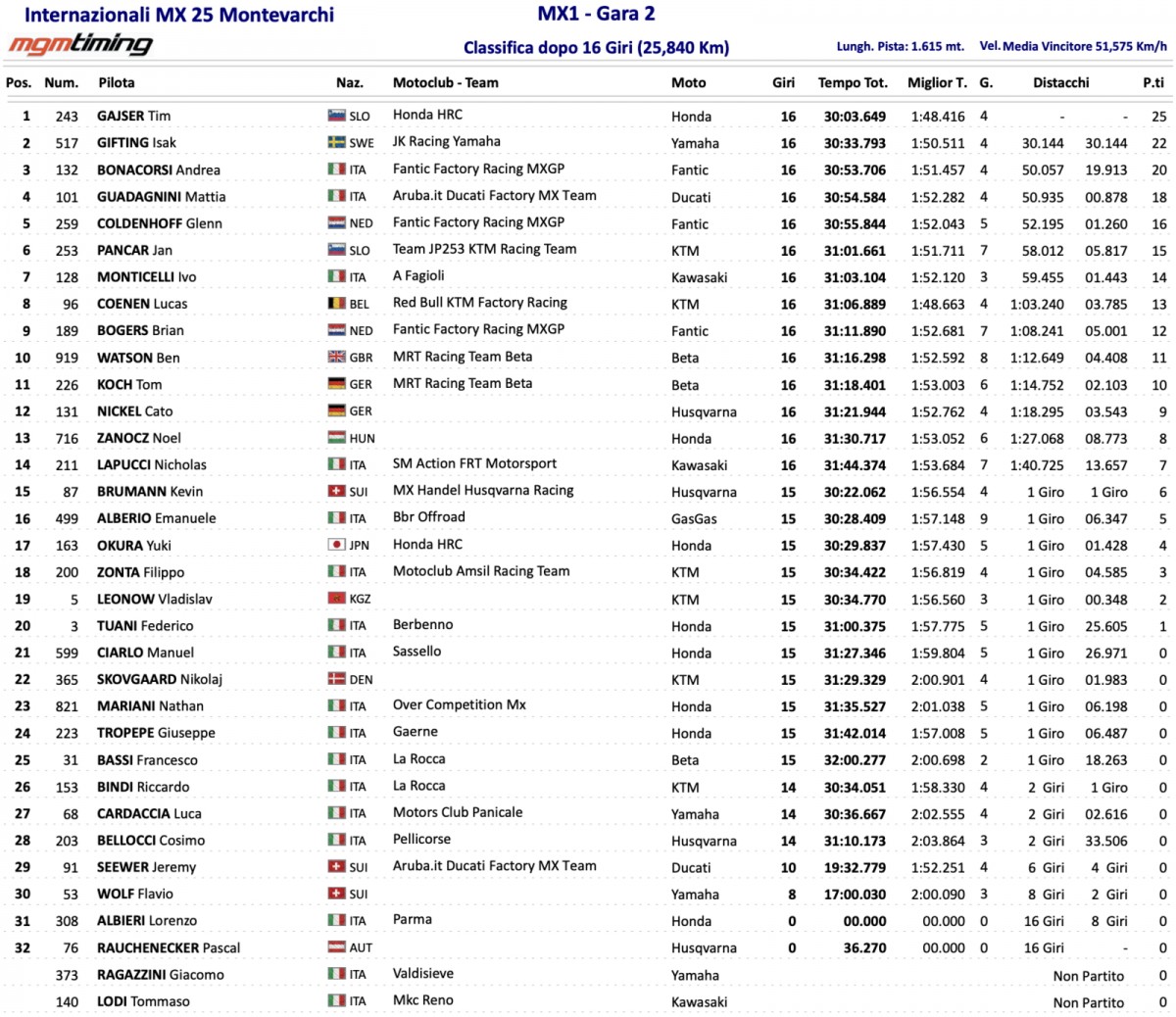Click the Italian flag beside CIARLO Manuel
Viewport: 1176px width, 1017px height.
pos(336,653)
